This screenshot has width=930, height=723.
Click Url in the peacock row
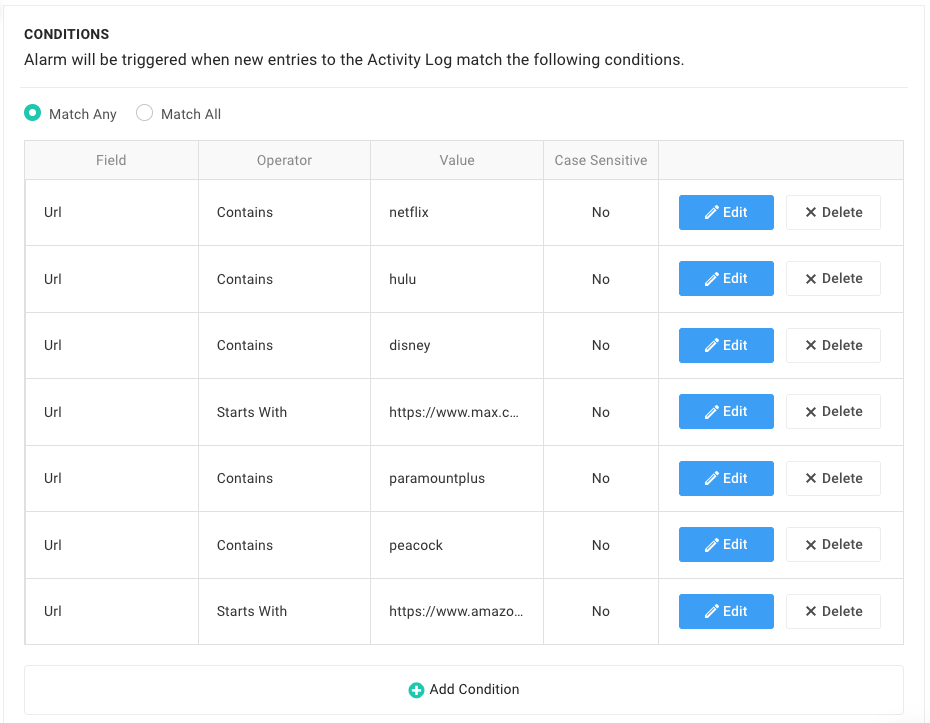pyautogui.click(x=53, y=545)
